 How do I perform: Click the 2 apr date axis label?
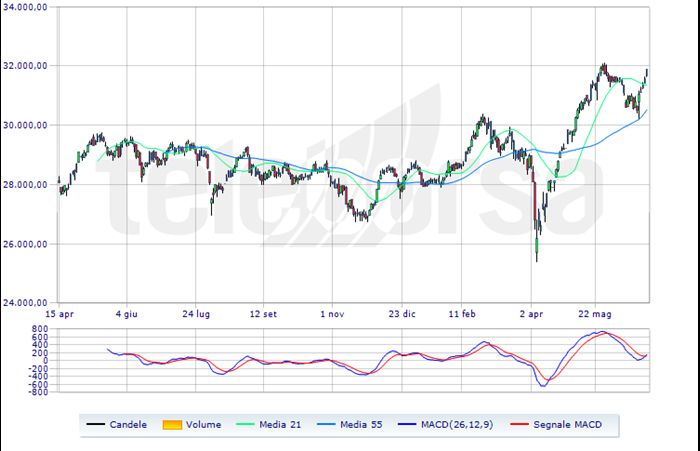pyautogui.click(x=531, y=314)
